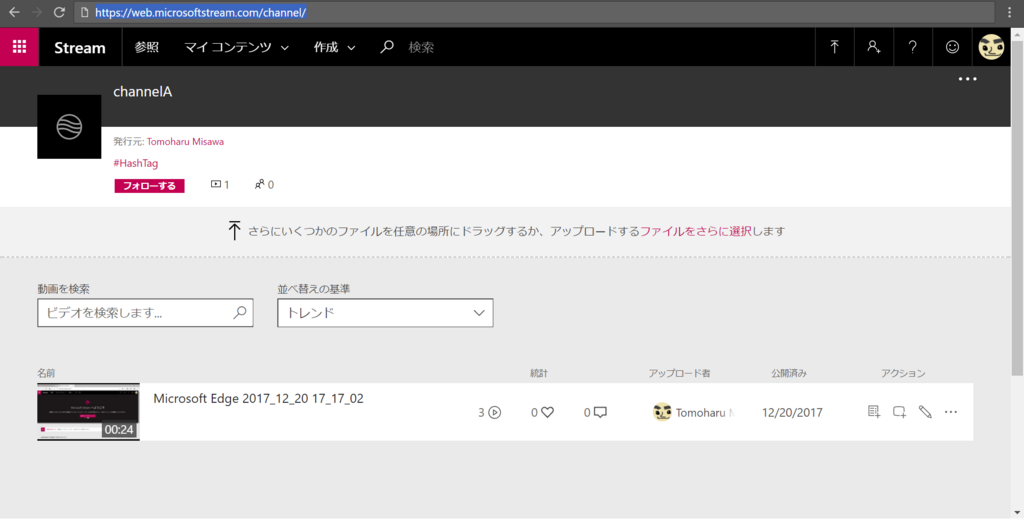Focus the top 検索 search field

coord(421,47)
